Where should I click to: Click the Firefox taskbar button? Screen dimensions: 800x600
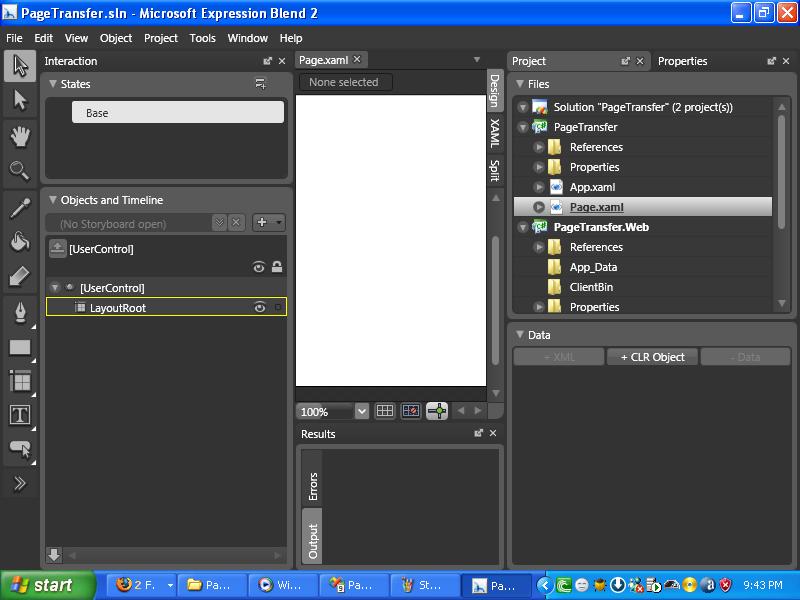click(x=142, y=585)
